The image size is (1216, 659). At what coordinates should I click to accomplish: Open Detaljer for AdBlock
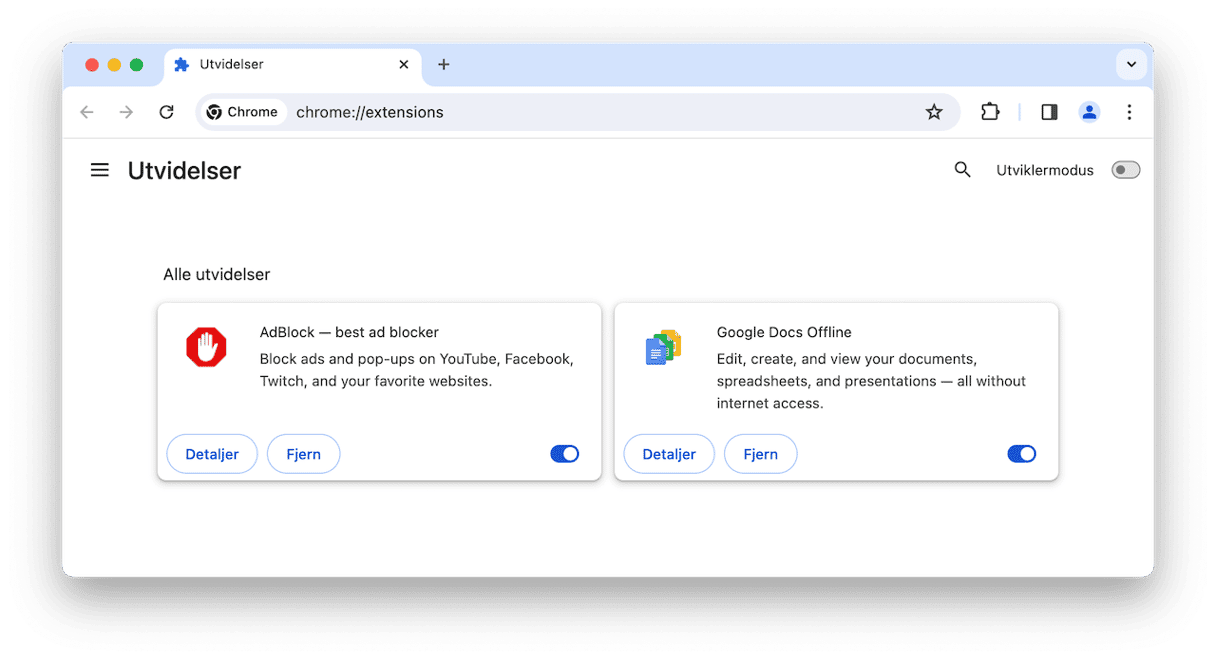(212, 454)
